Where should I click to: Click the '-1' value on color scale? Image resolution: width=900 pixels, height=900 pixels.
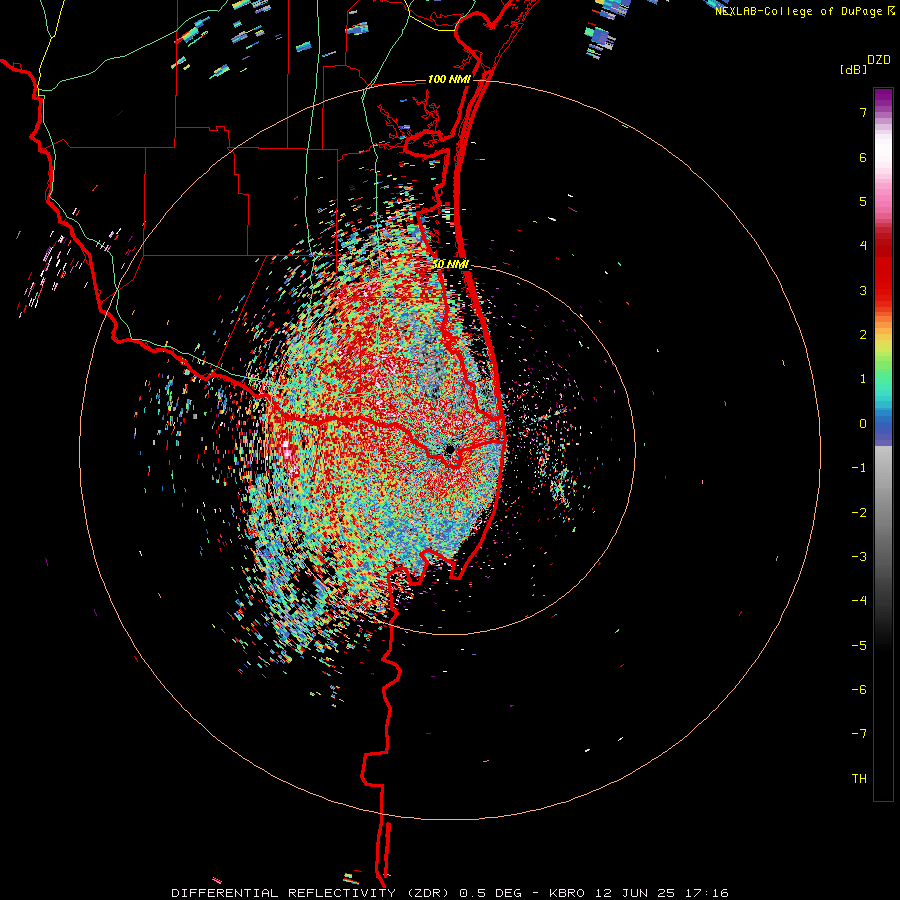pyautogui.click(x=859, y=468)
